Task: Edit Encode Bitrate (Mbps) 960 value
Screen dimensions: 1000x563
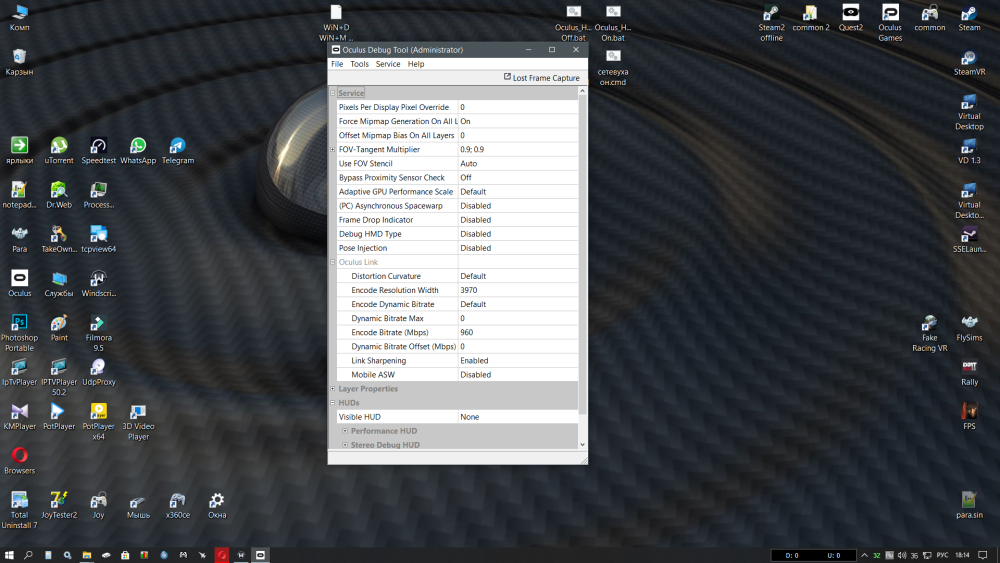Action: [518, 332]
